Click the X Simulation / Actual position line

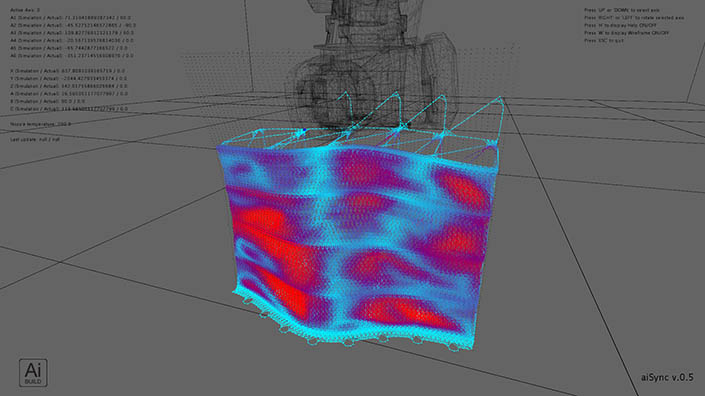pos(67,71)
